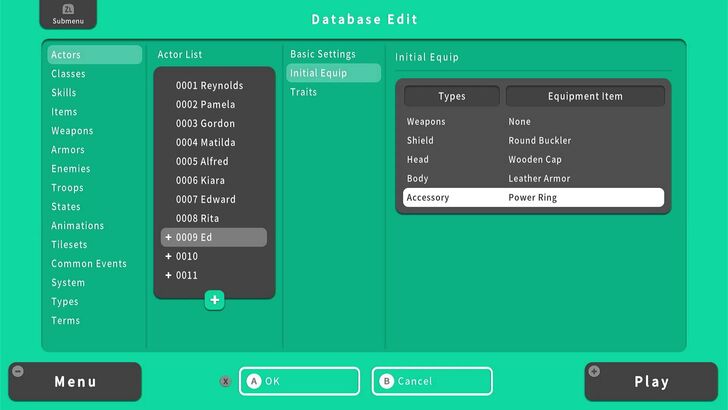Open the Skills database category
Screen dimensions: 728x410
click(64, 93)
